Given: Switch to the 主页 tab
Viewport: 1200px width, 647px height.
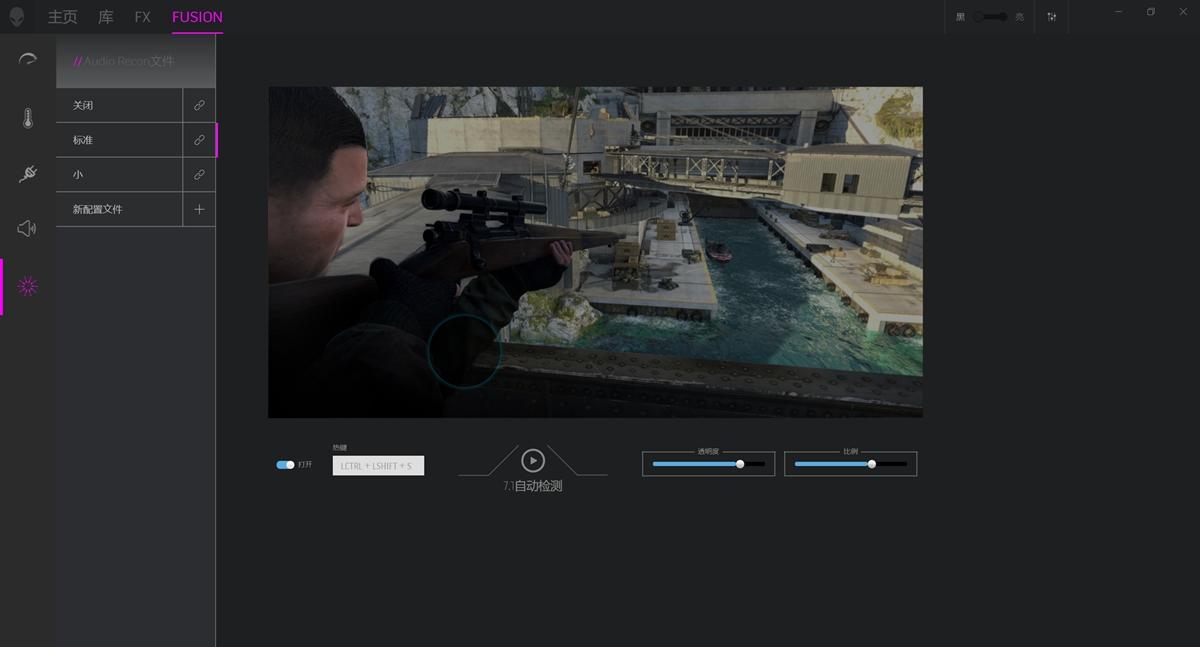Looking at the screenshot, I should 62,17.
